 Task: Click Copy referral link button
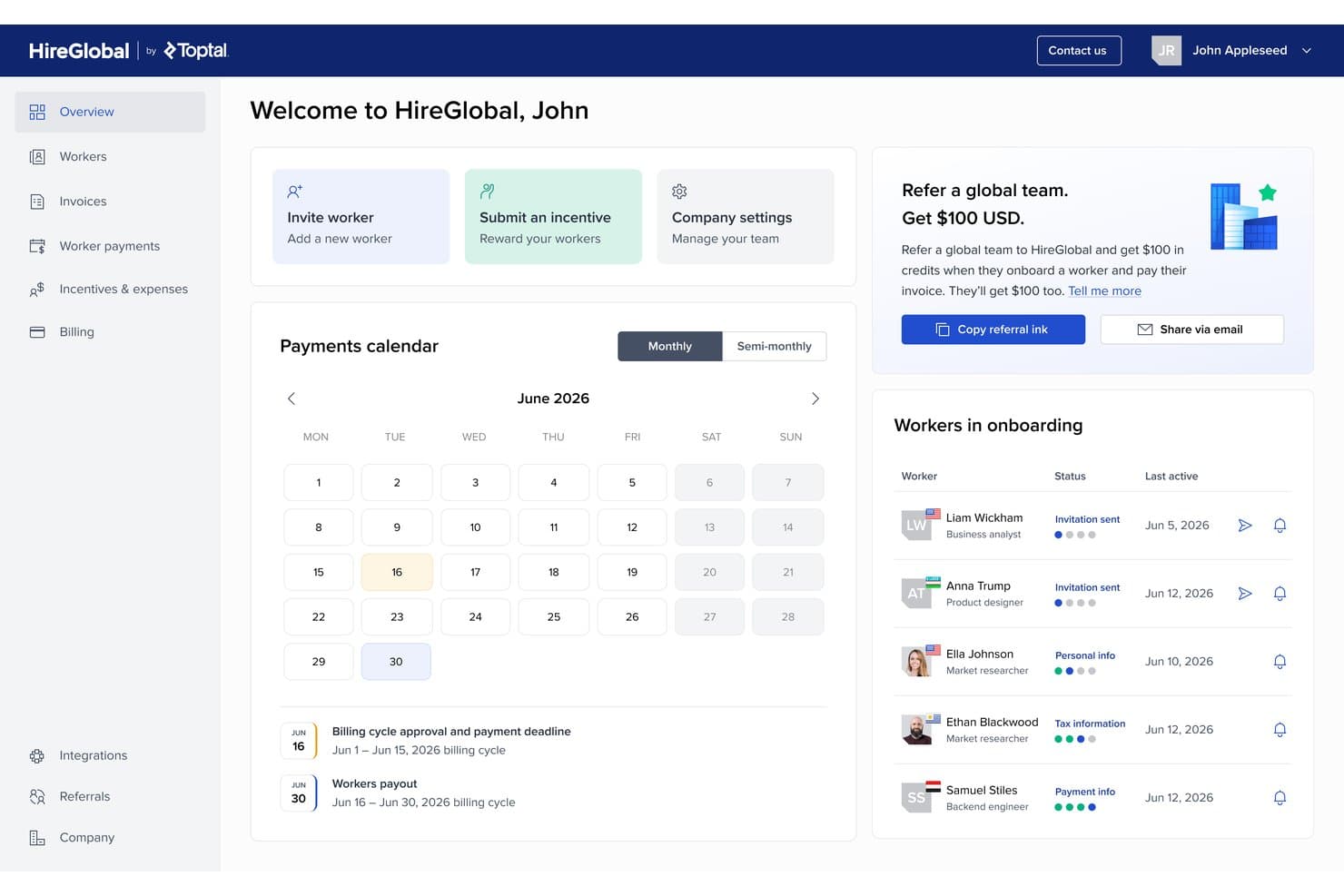point(993,330)
